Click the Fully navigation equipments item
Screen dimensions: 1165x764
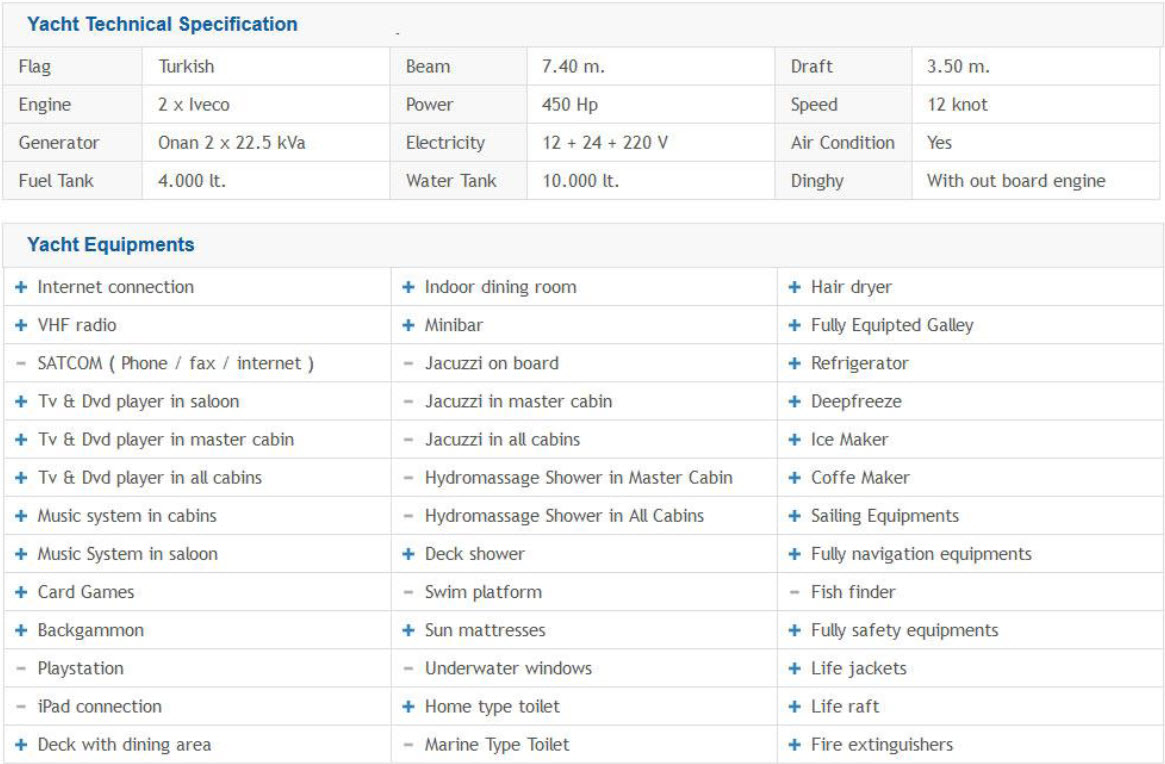point(920,554)
